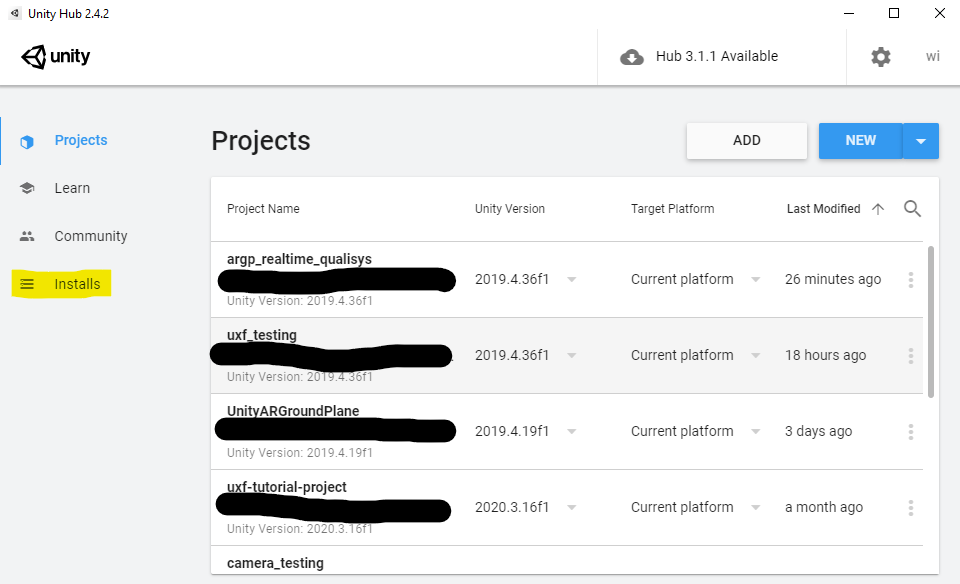Click the Hub 3.1.1 download cloud icon

click(x=632, y=57)
